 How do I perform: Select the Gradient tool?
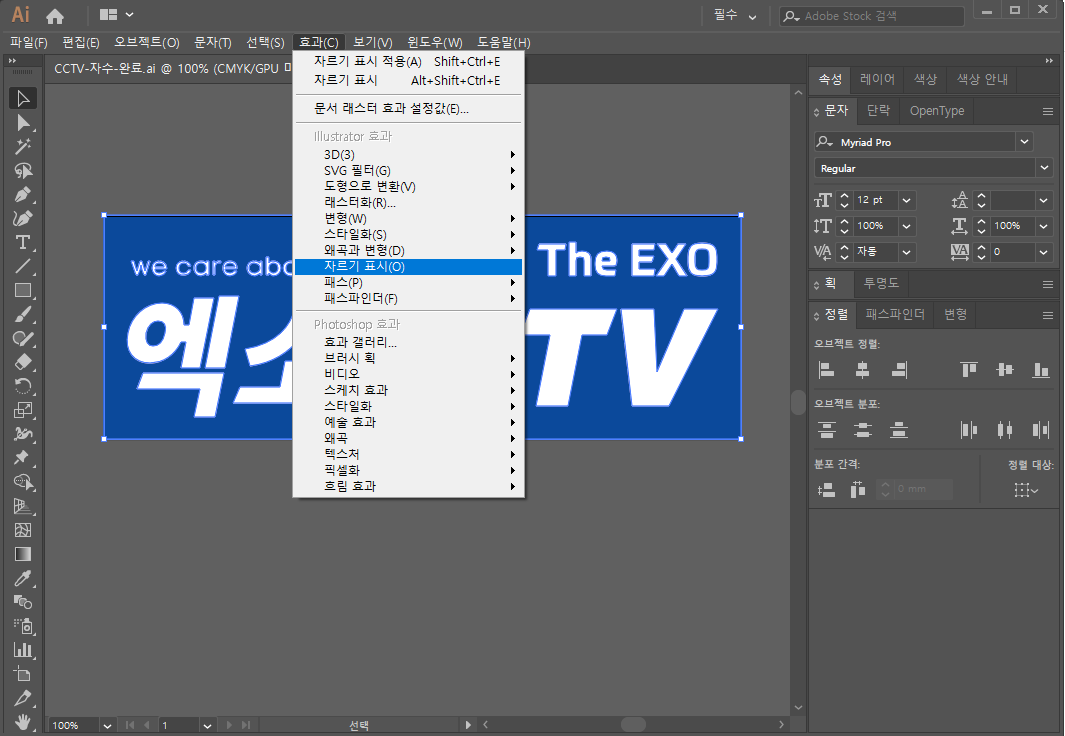coord(22,554)
